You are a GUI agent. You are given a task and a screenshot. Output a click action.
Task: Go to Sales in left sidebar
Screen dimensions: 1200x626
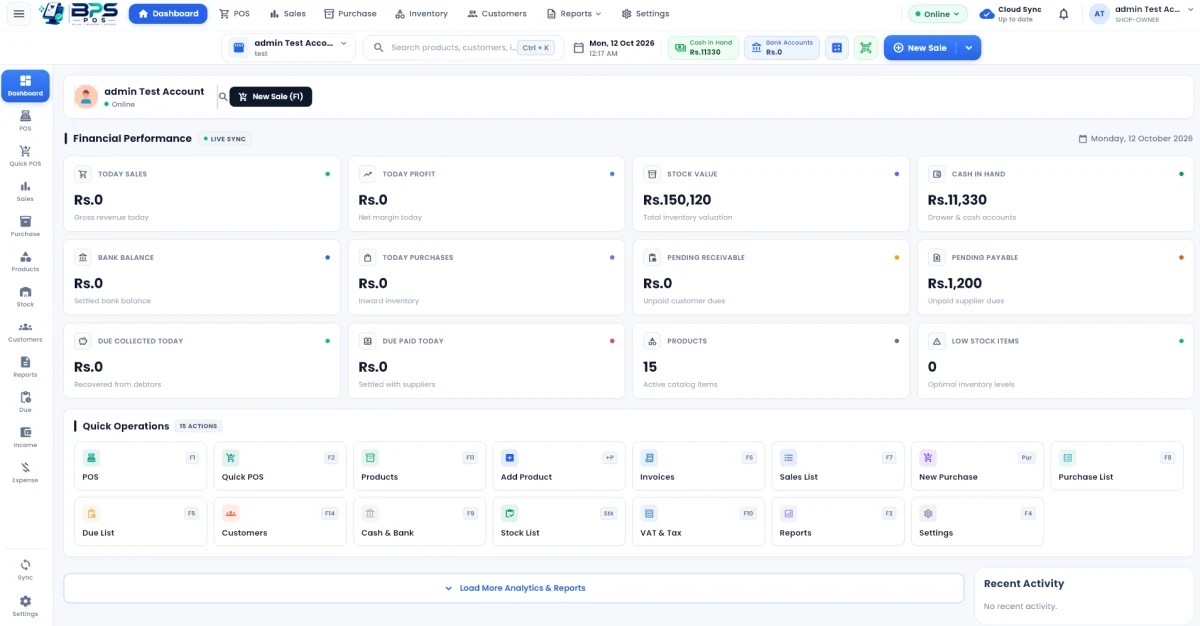(25, 192)
